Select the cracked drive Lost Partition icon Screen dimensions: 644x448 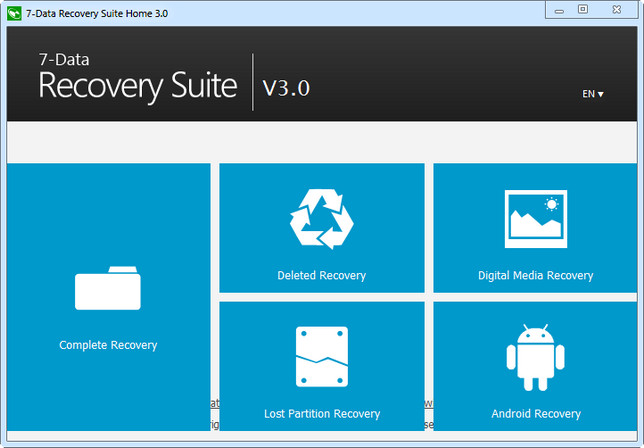pos(321,357)
